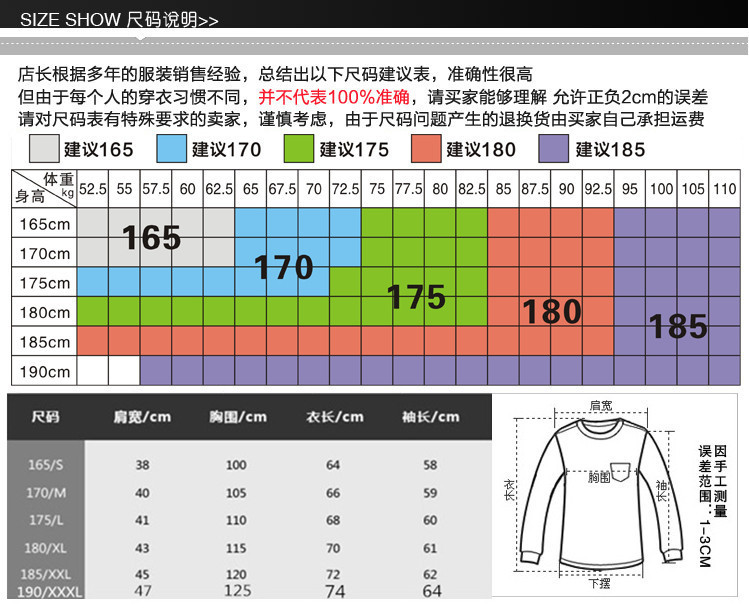
Task: Click the 胸围/cm column header
Action: 238,417
